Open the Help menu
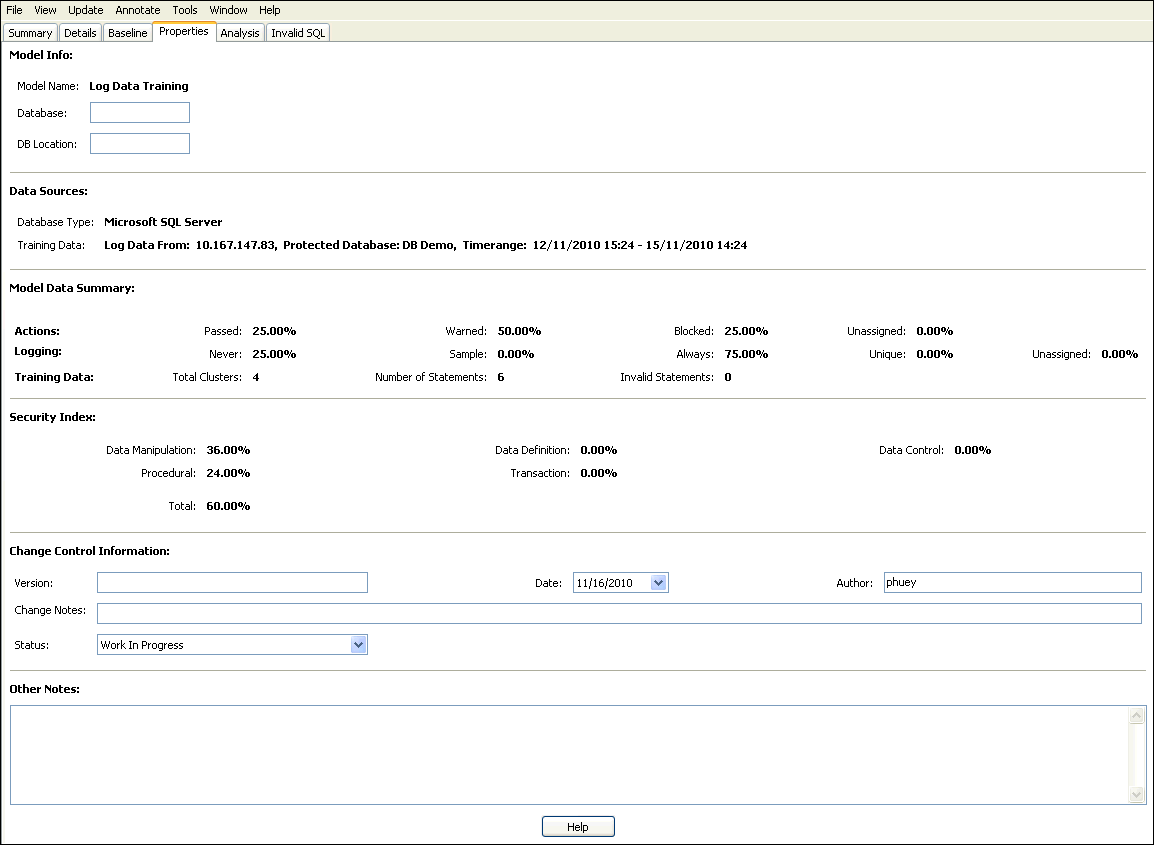The image size is (1154, 845). click(x=269, y=10)
